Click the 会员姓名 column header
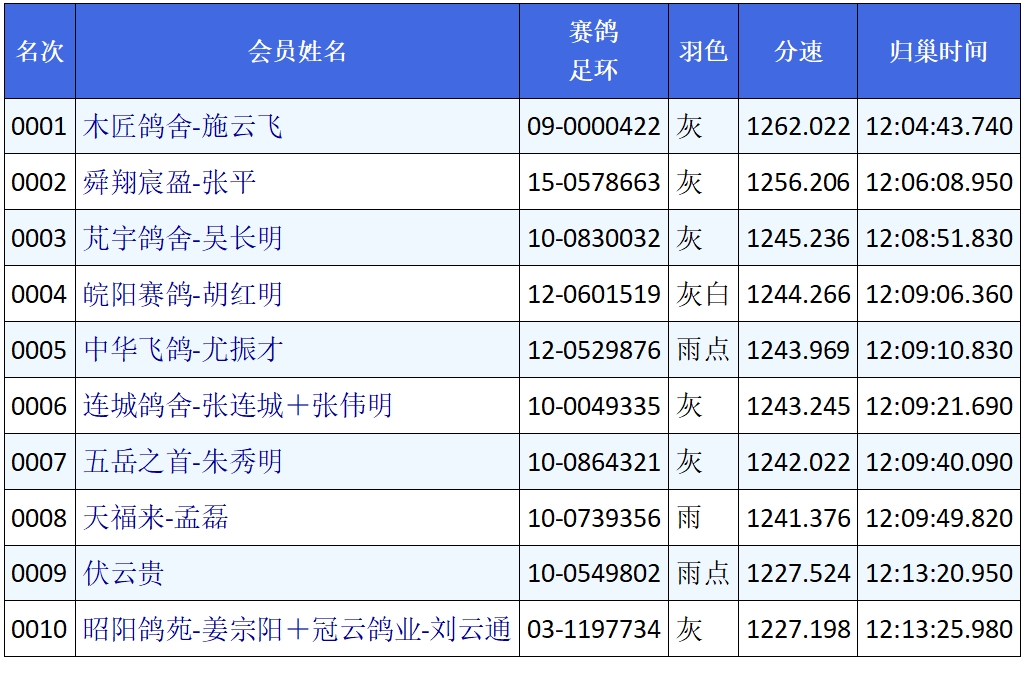This screenshot has height=696, width=1025. coord(297,51)
